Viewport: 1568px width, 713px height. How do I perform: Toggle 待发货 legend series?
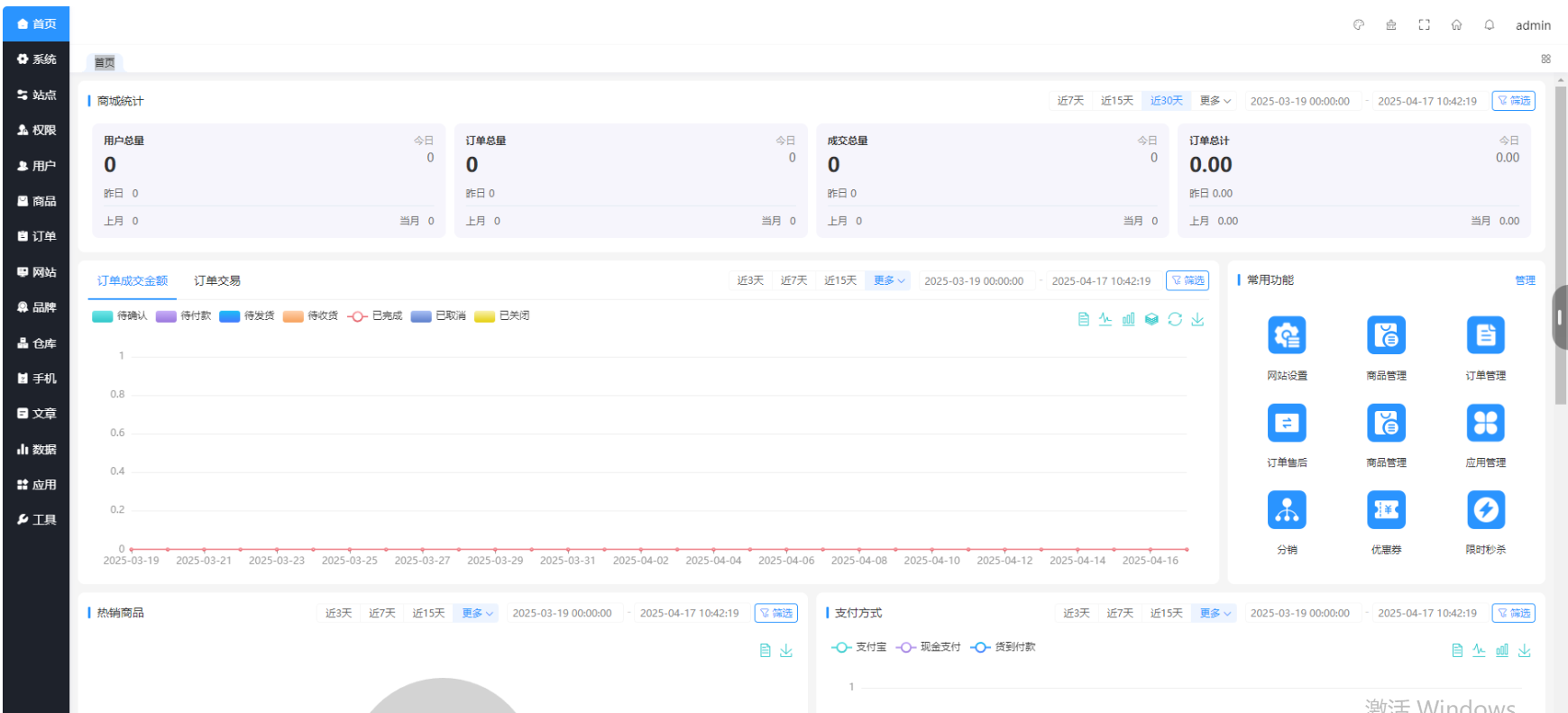pos(246,315)
